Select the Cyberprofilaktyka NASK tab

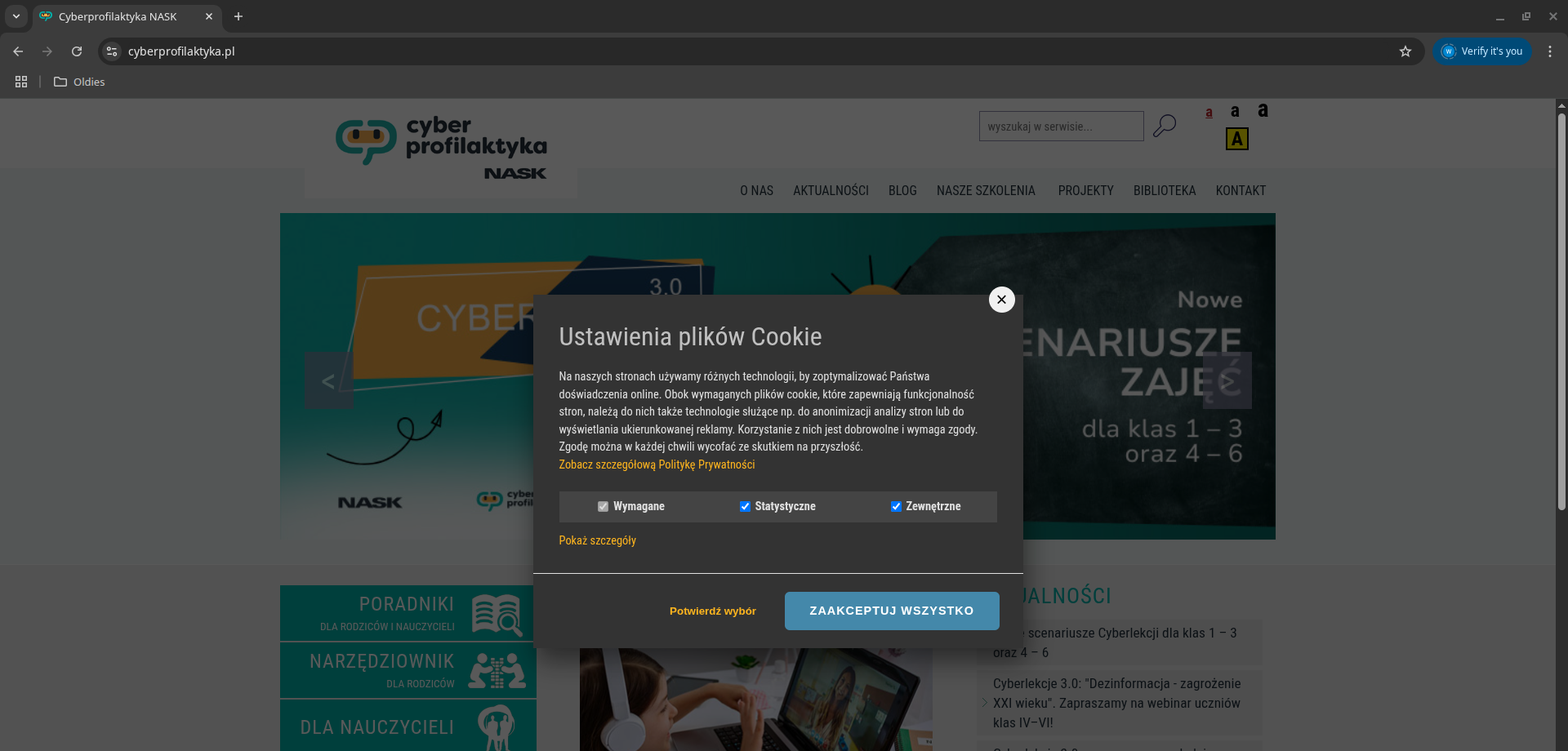coord(127,16)
